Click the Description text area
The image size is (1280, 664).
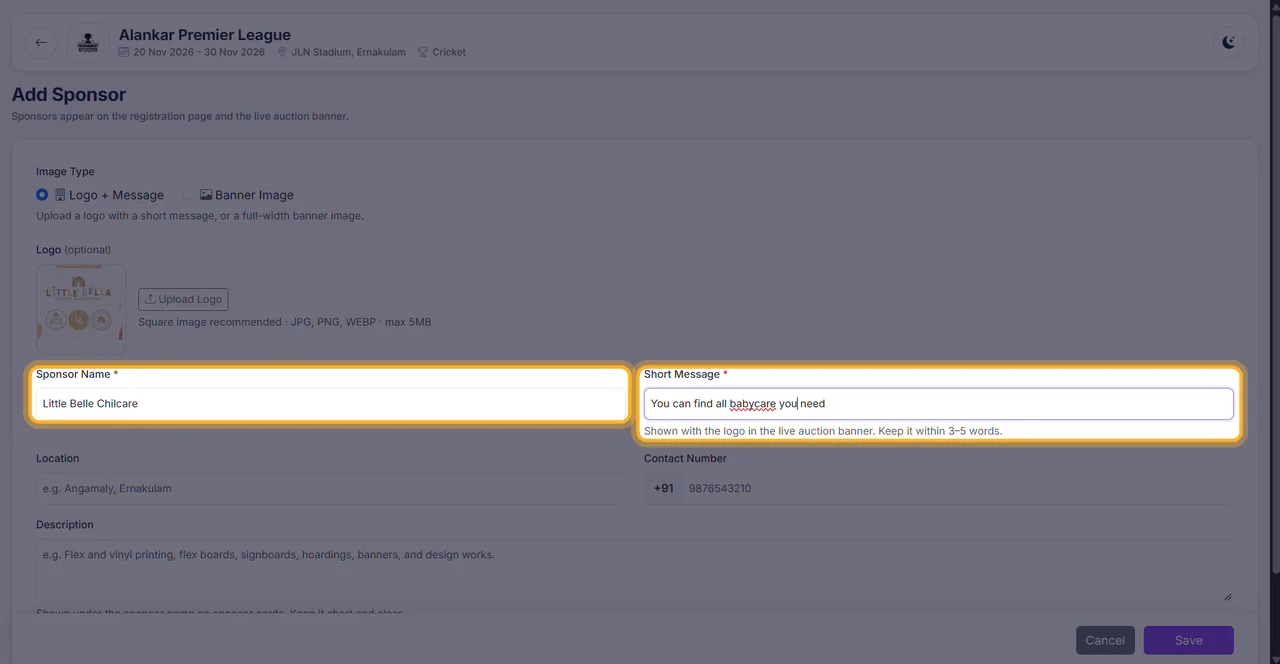(x=635, y=571)
